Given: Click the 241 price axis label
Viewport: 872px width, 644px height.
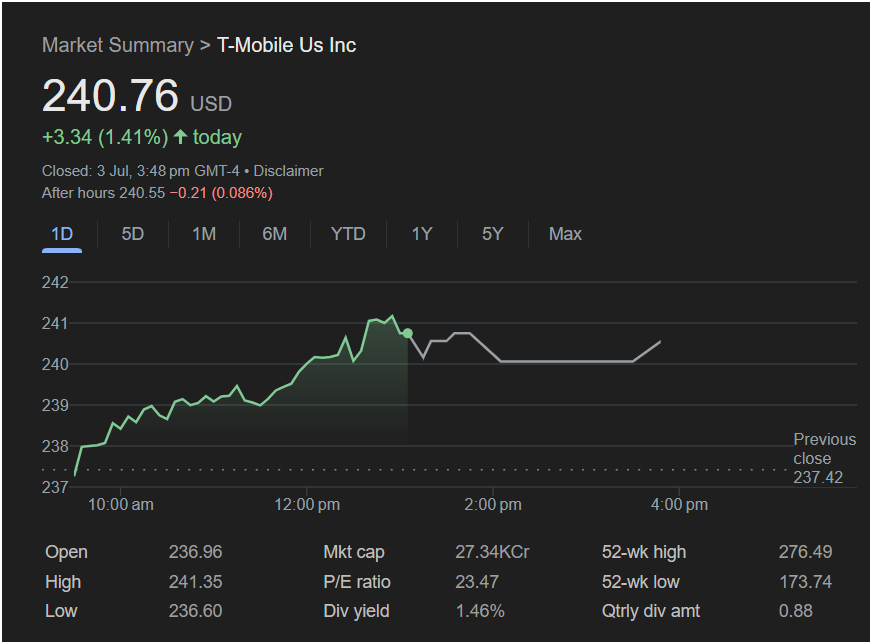Looking at the screenshot, I should 55,323.
